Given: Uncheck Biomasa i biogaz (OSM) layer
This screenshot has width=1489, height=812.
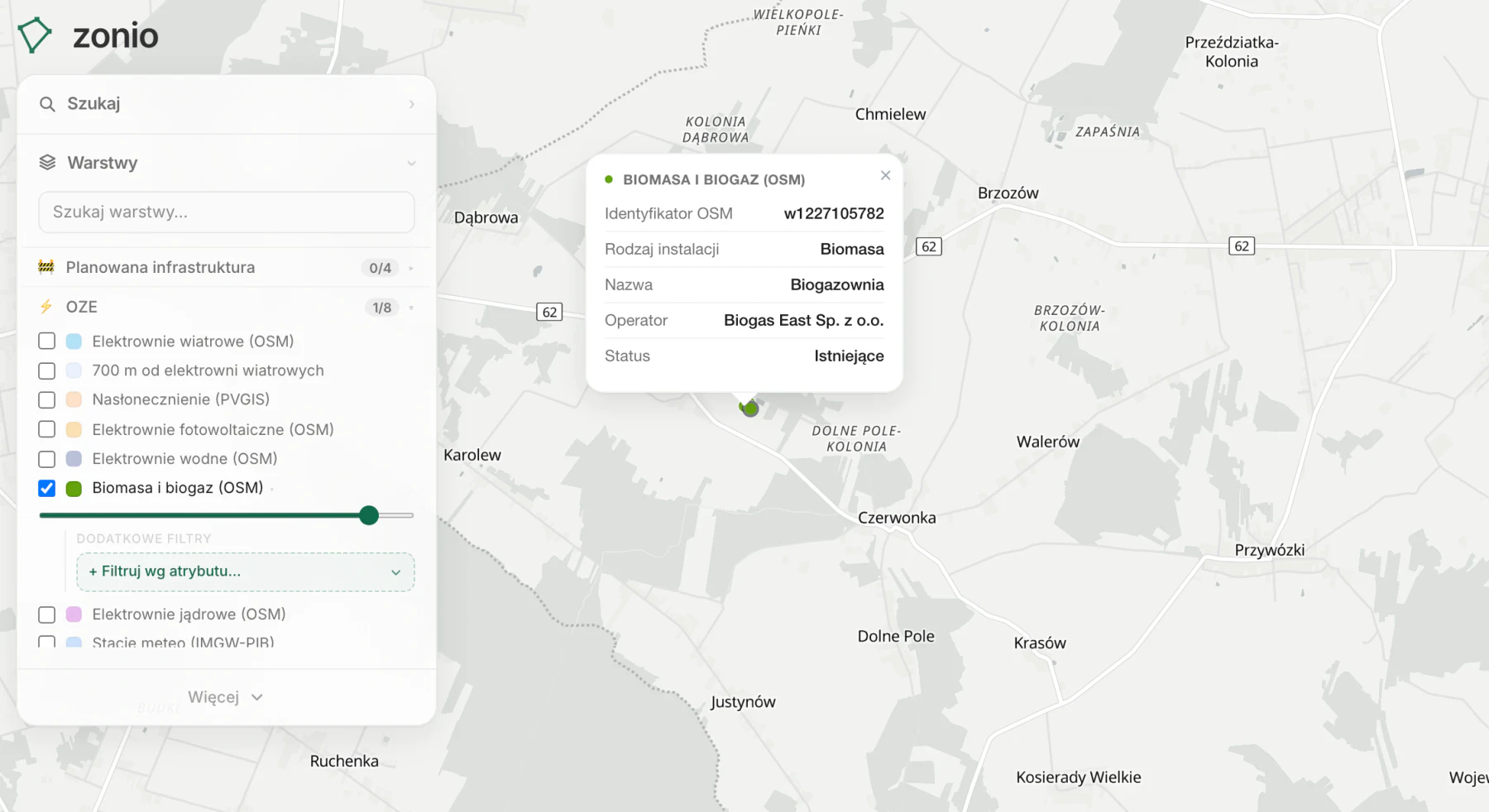Looking at the screenshot, I should coord(47,488).
